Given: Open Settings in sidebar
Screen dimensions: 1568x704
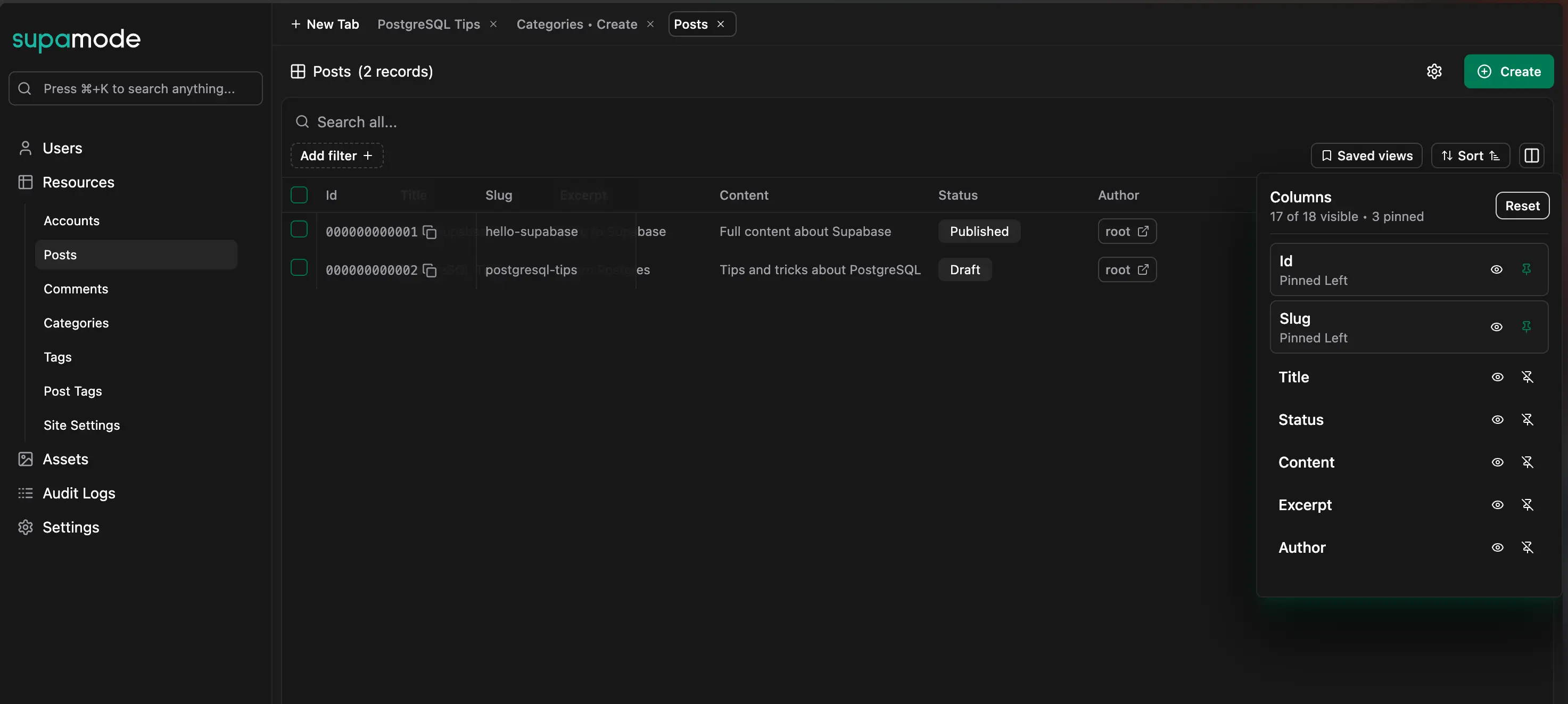Looking at the screenshot, I should [71, 527].
